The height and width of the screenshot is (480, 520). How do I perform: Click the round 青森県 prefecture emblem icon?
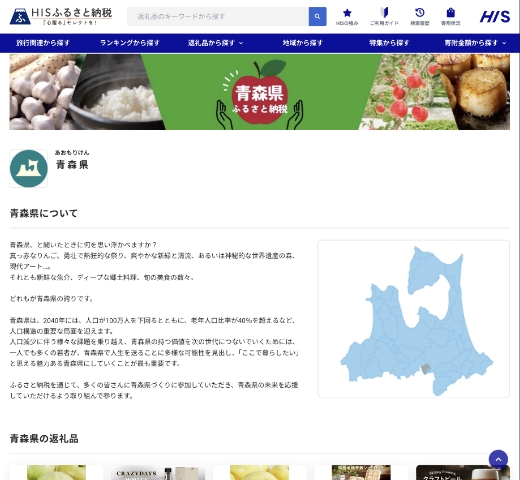[x=29, y=168]
